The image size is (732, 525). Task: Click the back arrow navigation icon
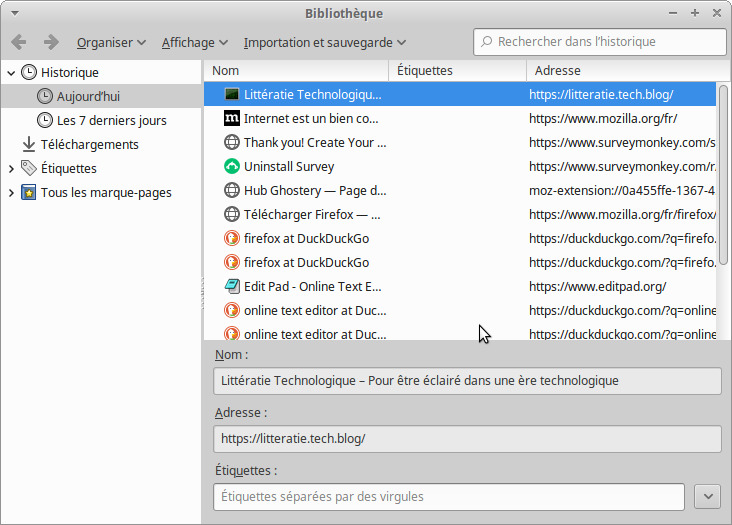18,42
